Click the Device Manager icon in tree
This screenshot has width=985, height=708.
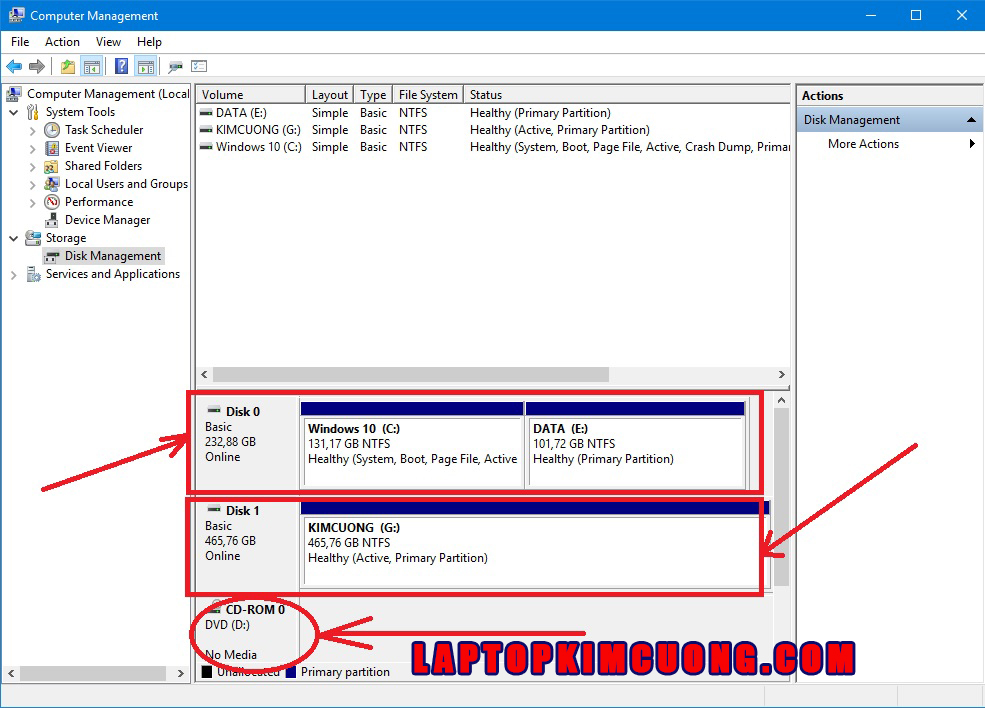52,221
